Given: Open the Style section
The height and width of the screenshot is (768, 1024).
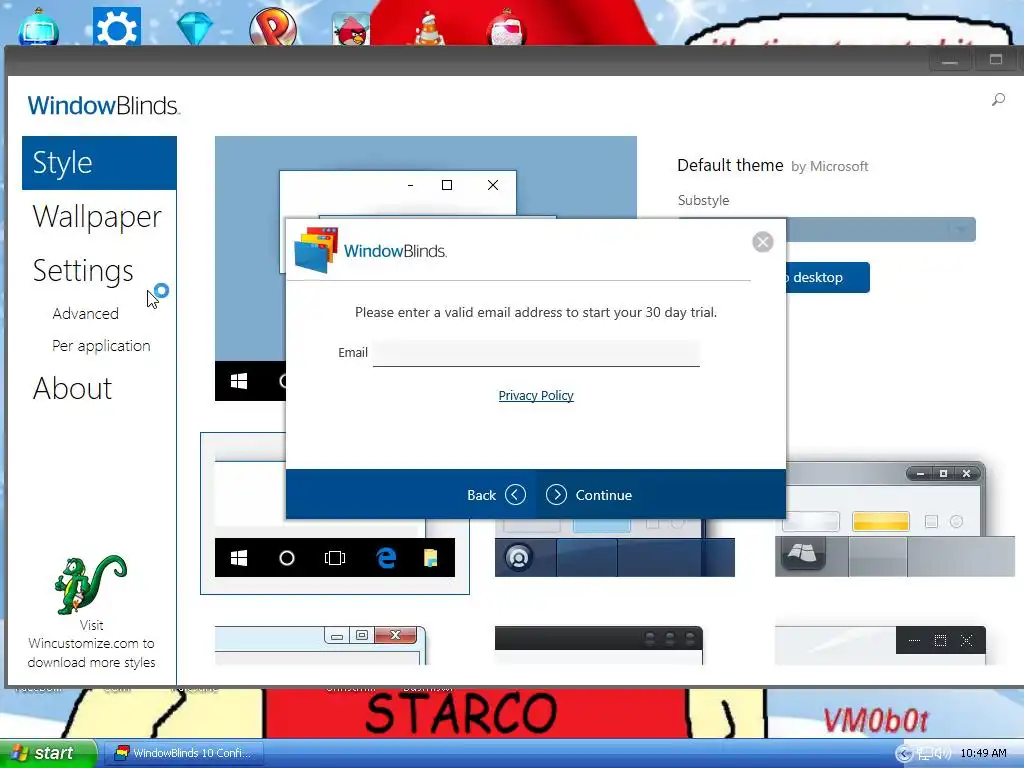Looking at the screenshot, I should (99, 163).
